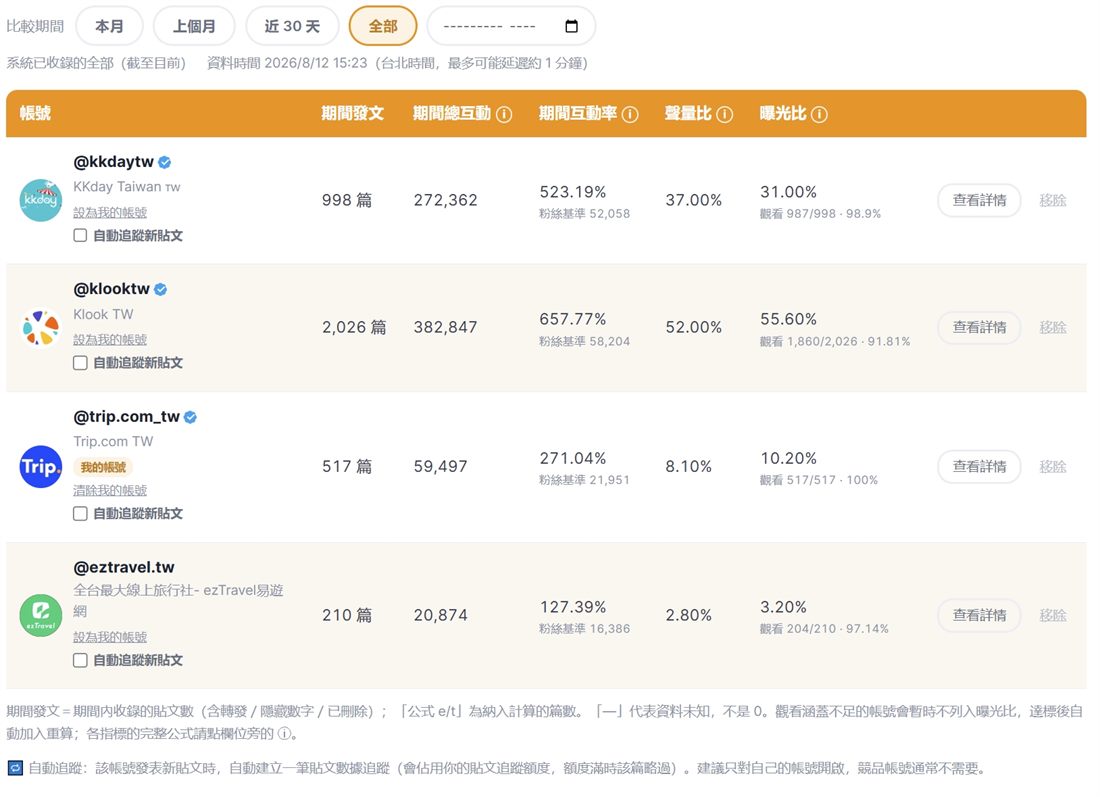Click the 523.19% interaction rate
Image resolution: width=1100 pixels, height=797 pixels.
(x=572, y=192)
